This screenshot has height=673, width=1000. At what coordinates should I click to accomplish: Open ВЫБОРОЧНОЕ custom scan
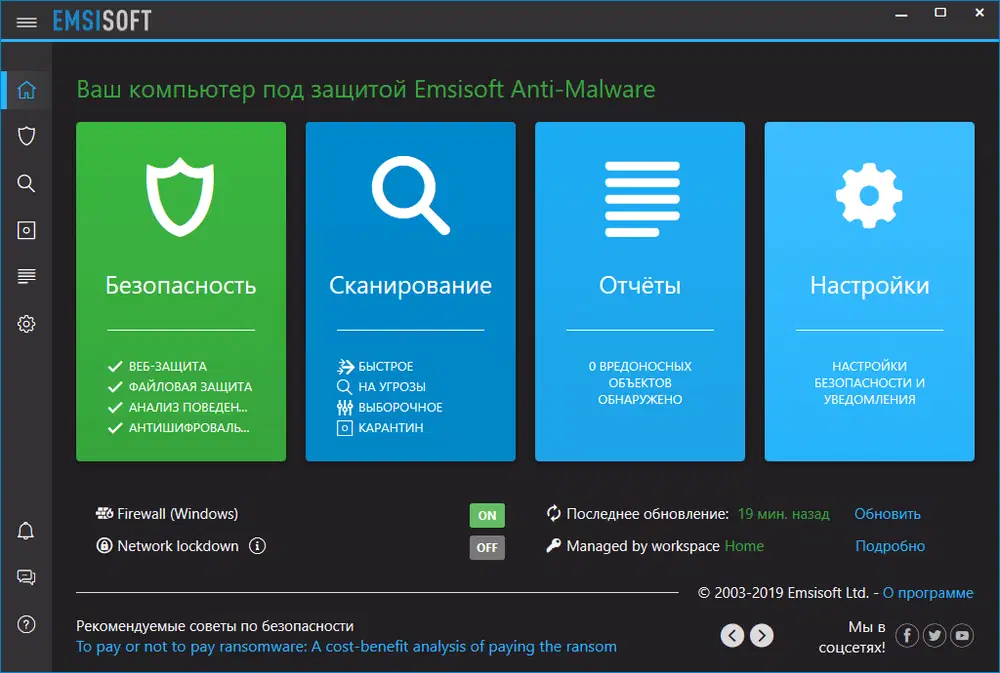(400, 407)
